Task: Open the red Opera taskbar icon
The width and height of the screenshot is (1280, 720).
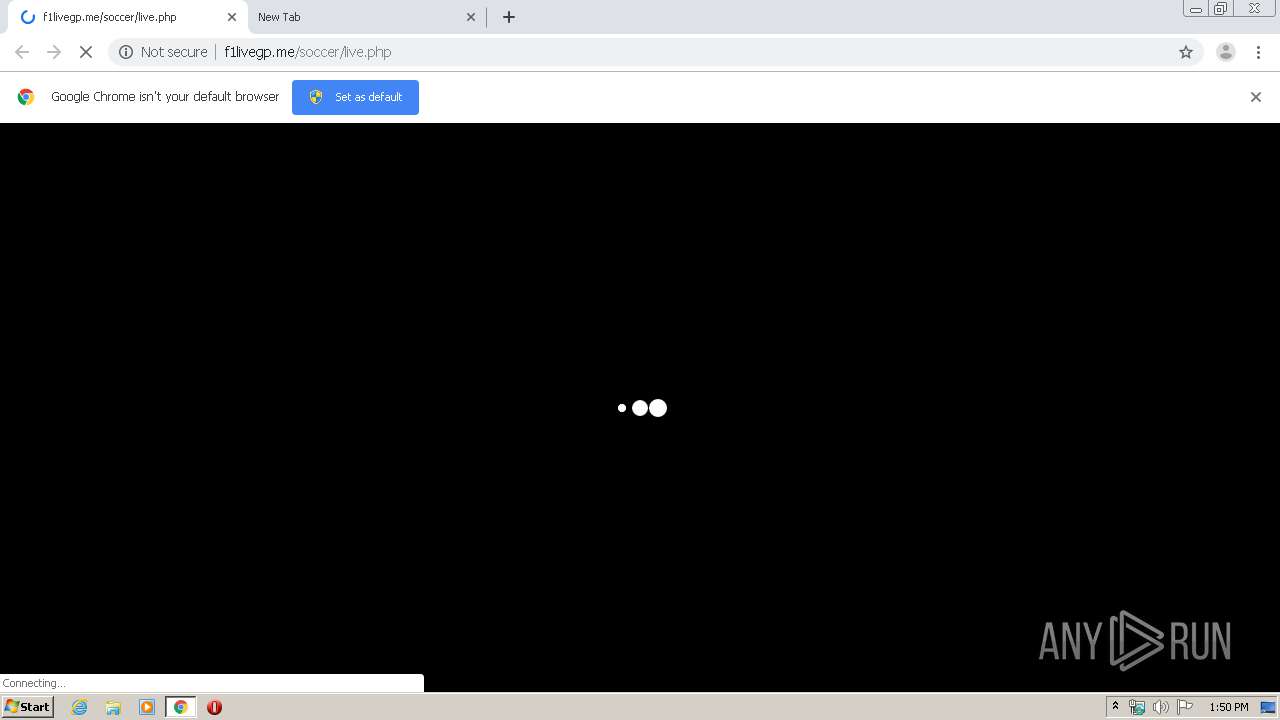Action: tap(214, 707)
